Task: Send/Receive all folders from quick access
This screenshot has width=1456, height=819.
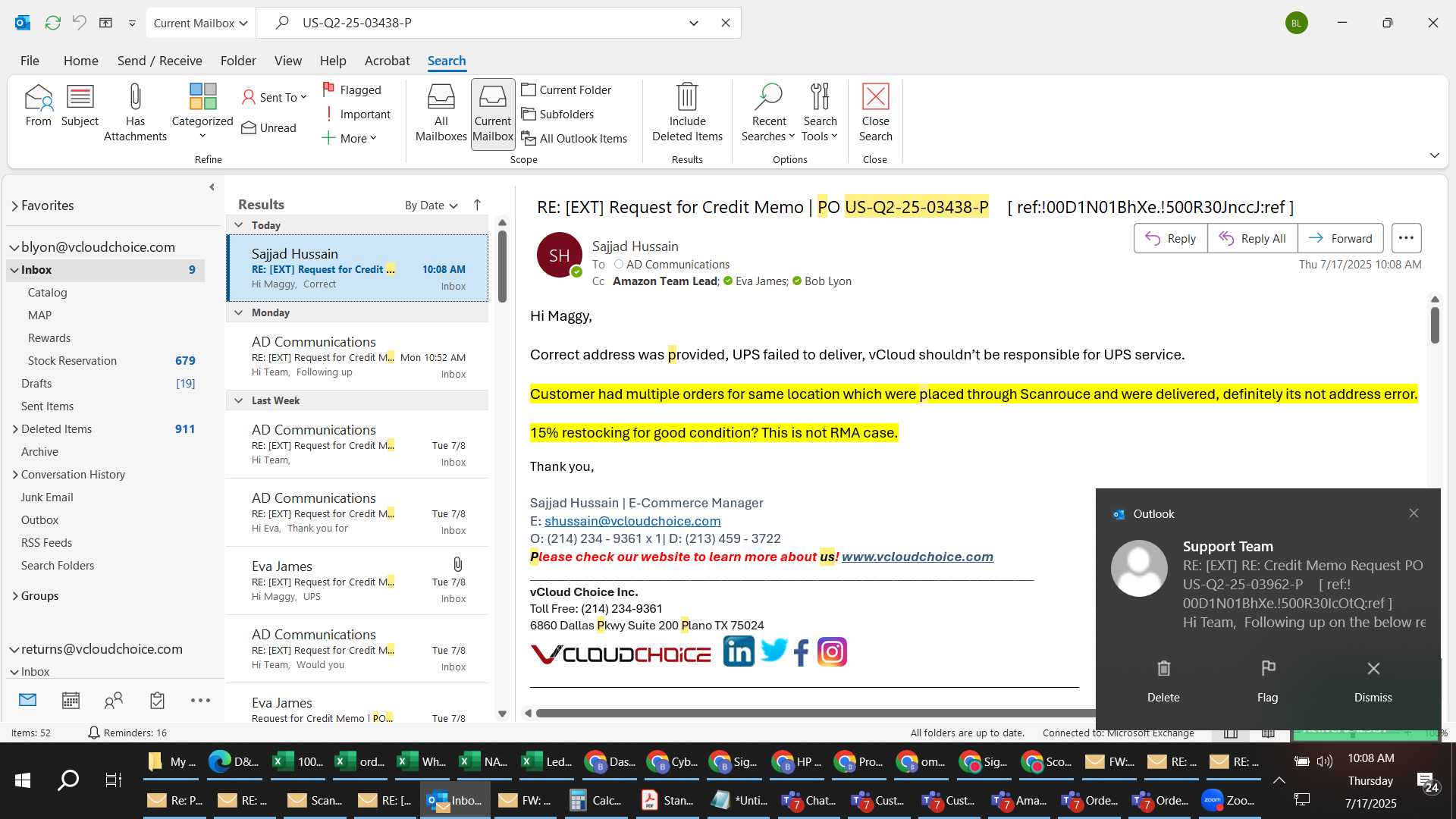Action: [x=52, y=23]
